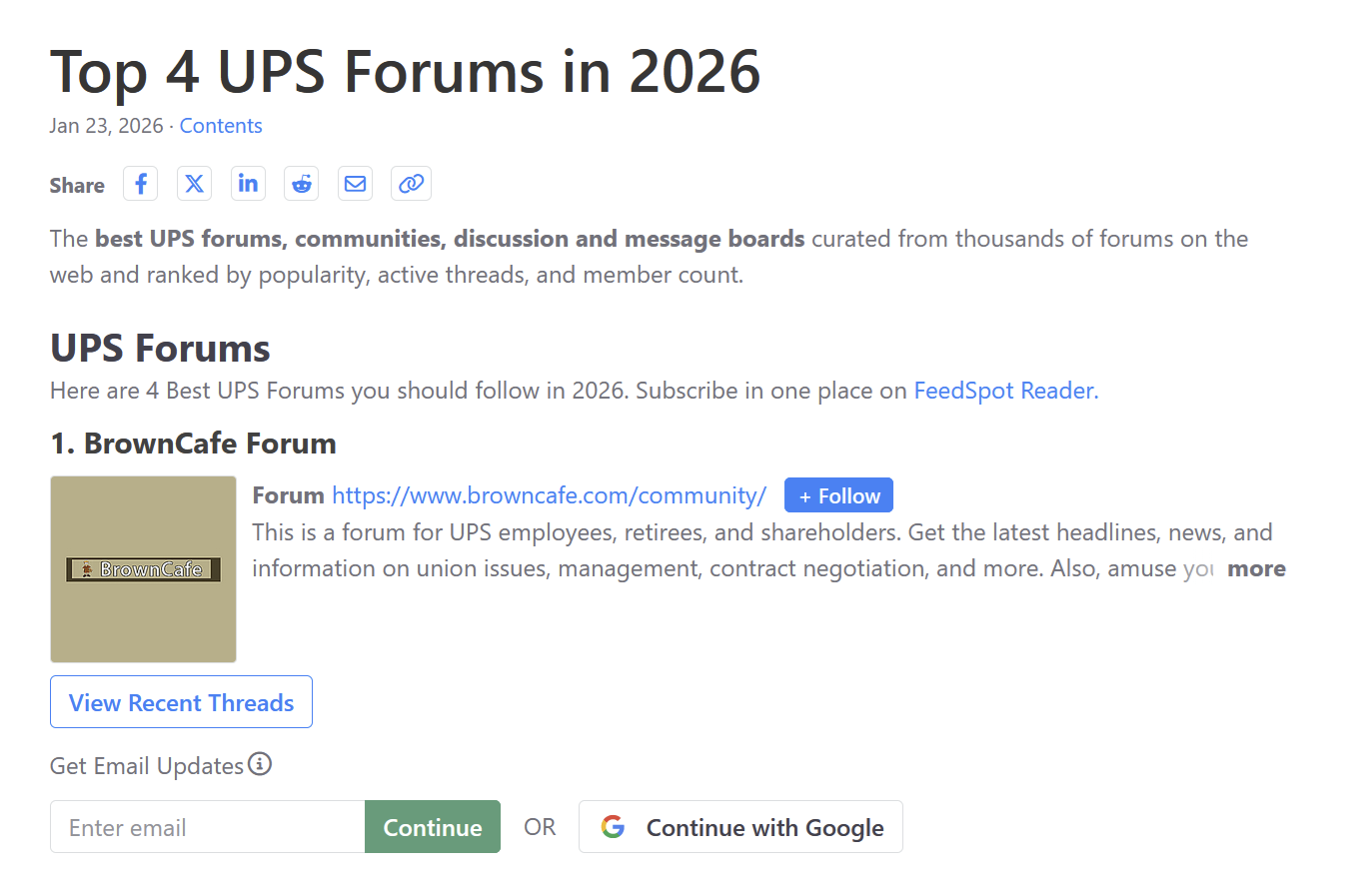1358x896 pixels.
Task: Visit the browncafe.com community URL
Action: pos(549,495)
